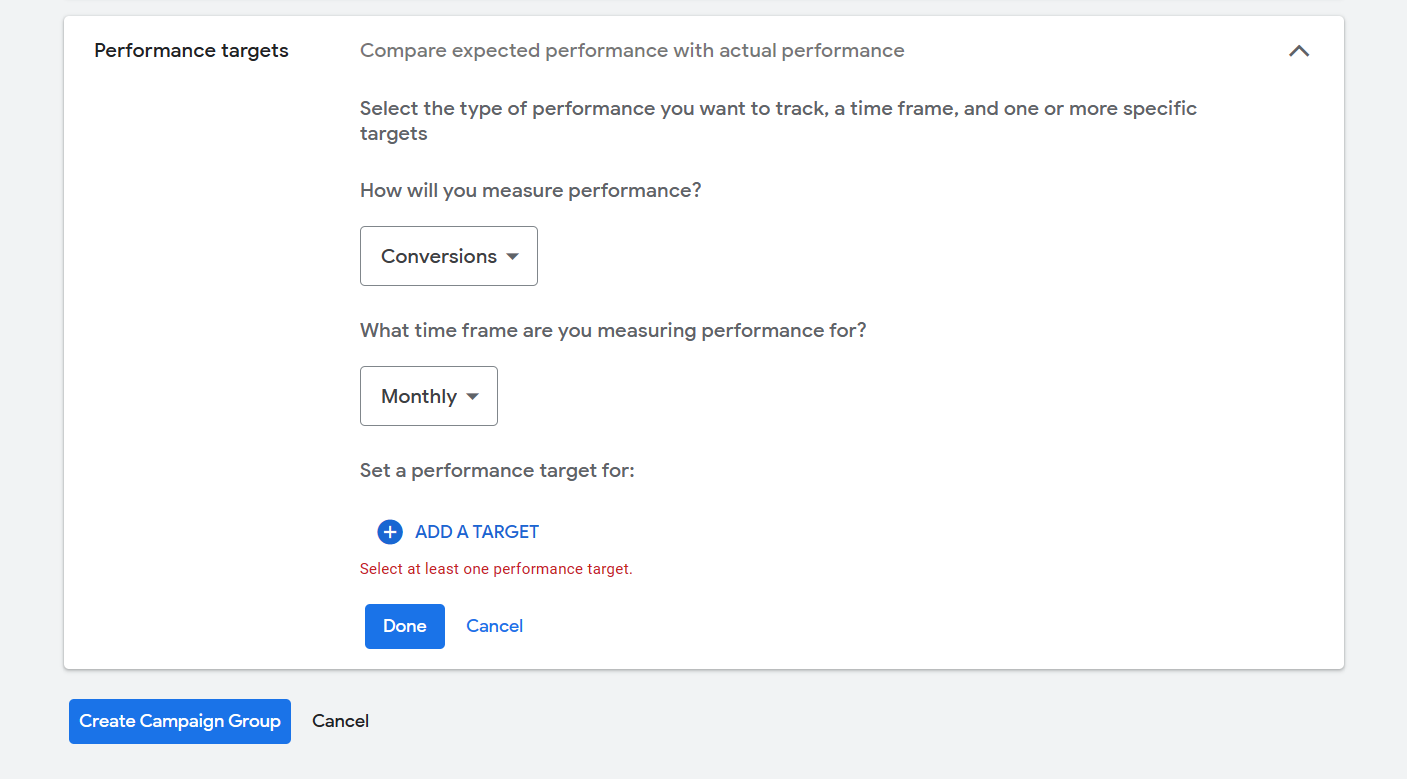Click the blue plus circle icon
The image size is (1407, 779).
click(x=390, y=532)
